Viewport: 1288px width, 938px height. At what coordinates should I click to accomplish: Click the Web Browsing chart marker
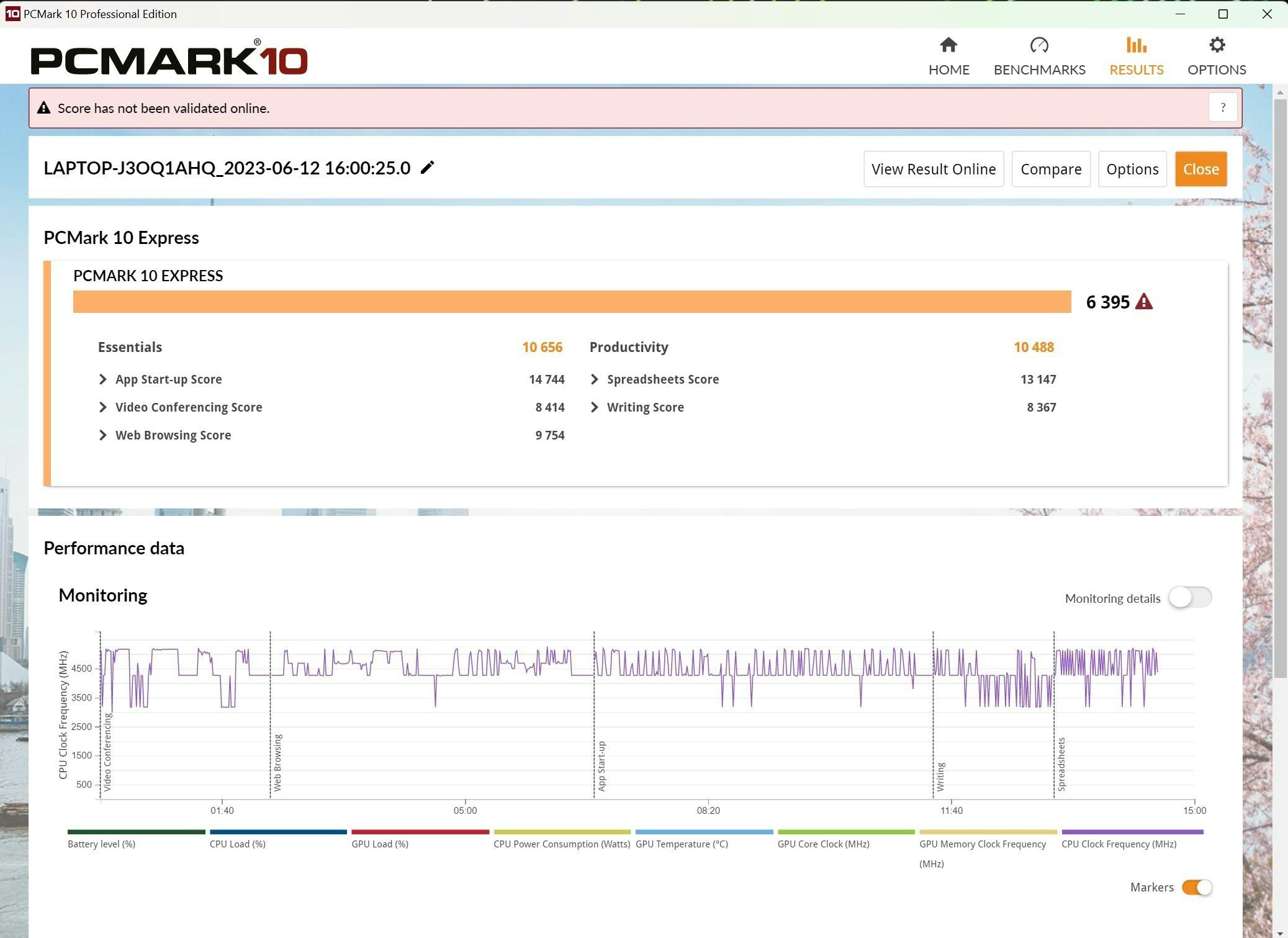(277, 762)
